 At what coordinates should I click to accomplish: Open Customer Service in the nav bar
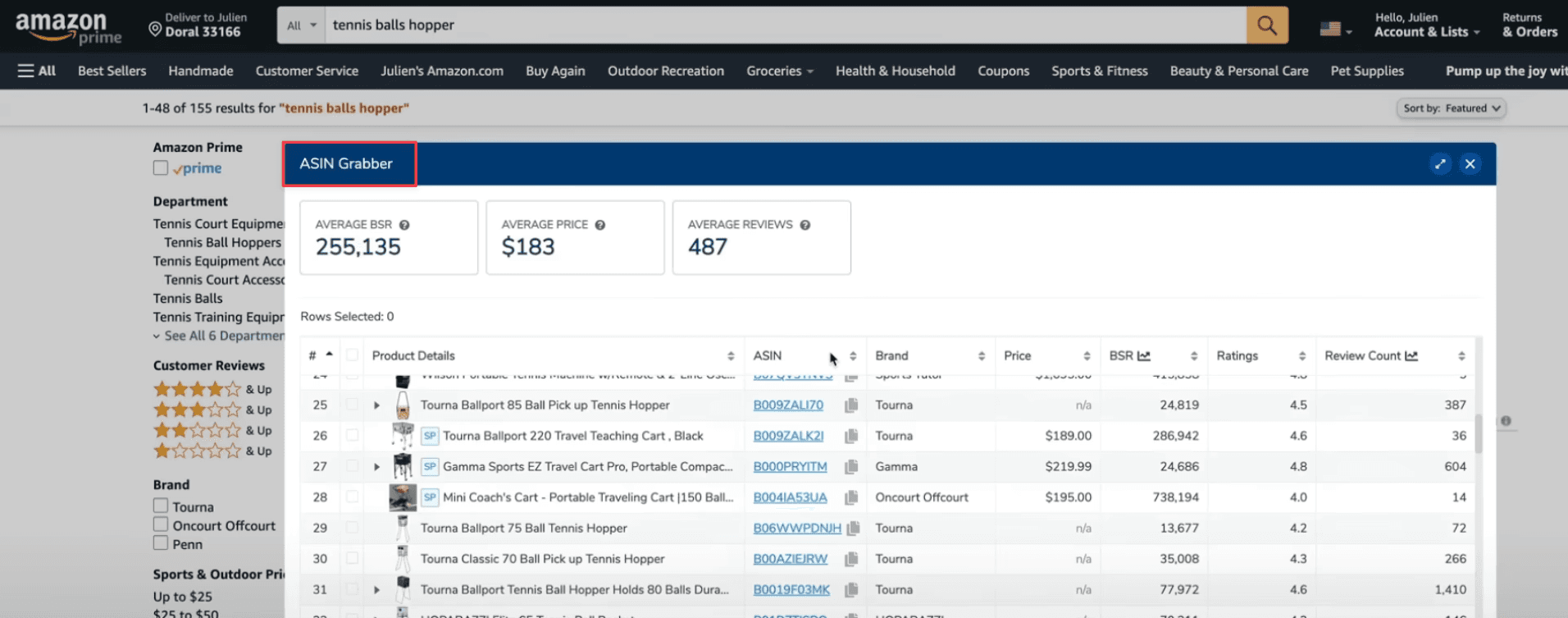coord(307,71)
